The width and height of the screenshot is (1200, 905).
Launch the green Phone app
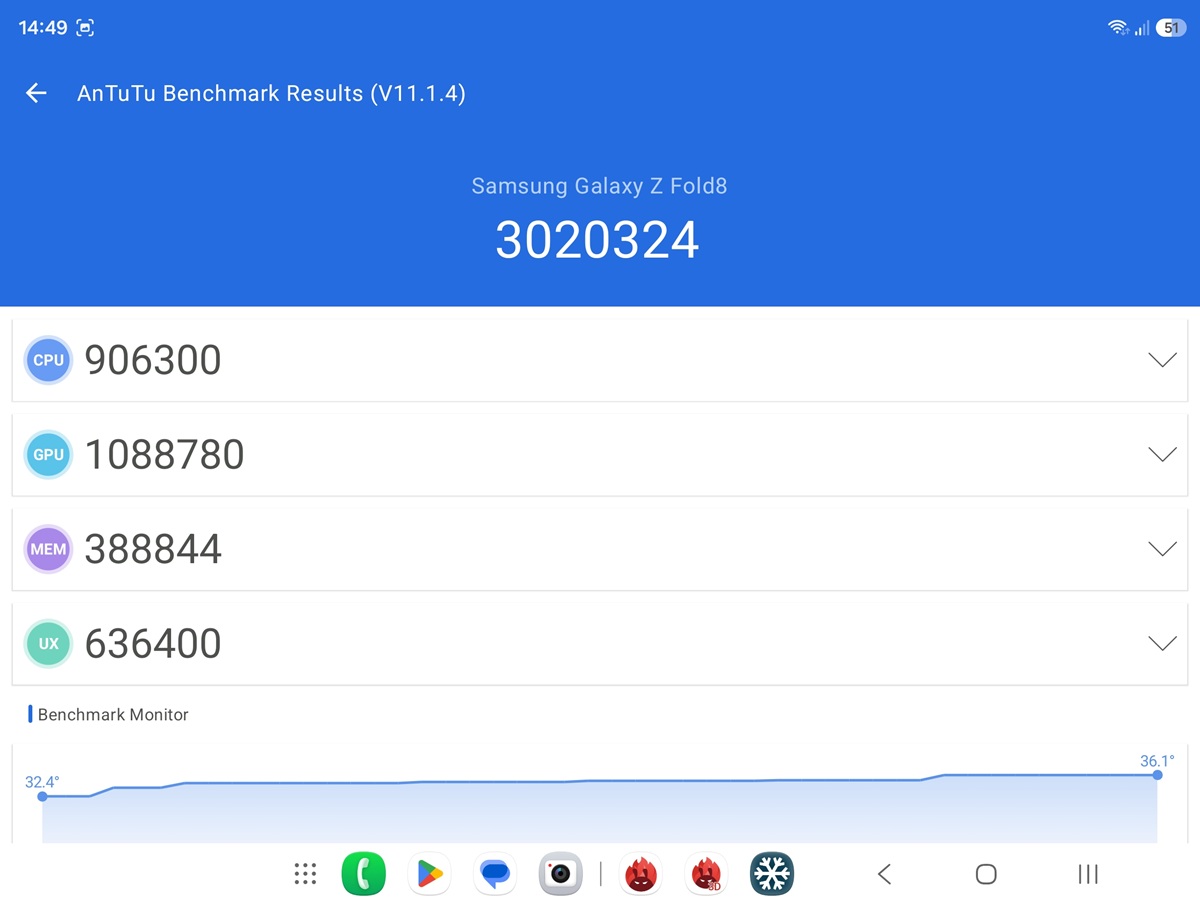[363, 874]
